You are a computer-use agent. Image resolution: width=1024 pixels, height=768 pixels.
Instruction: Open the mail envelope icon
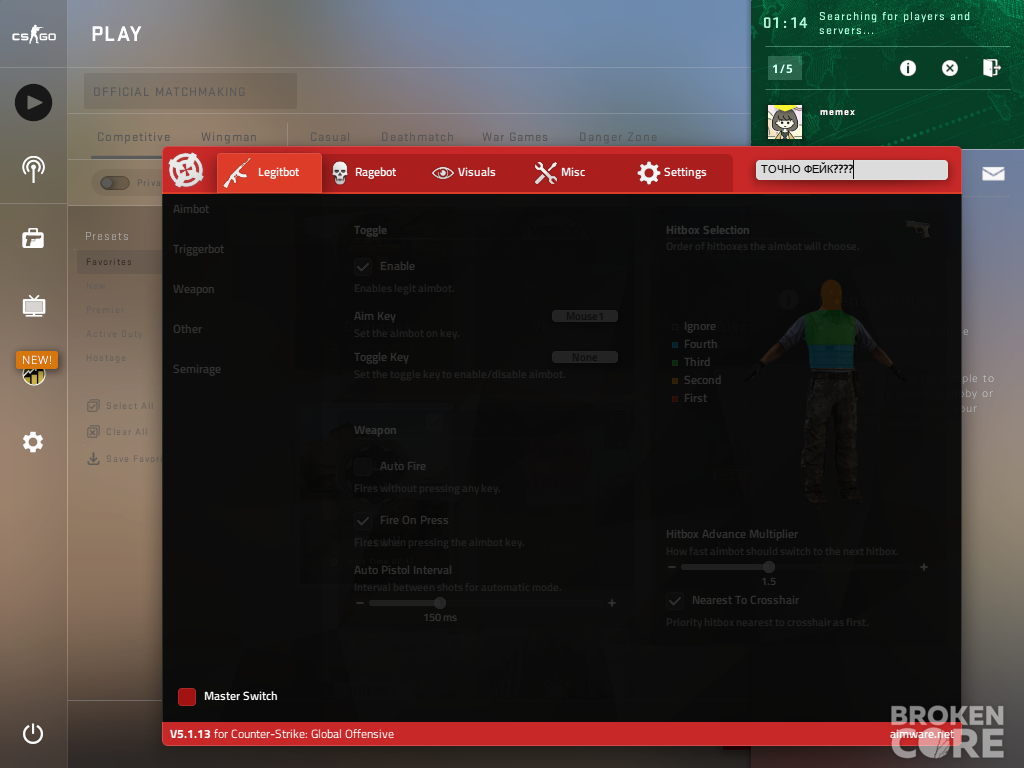point(993,173)
